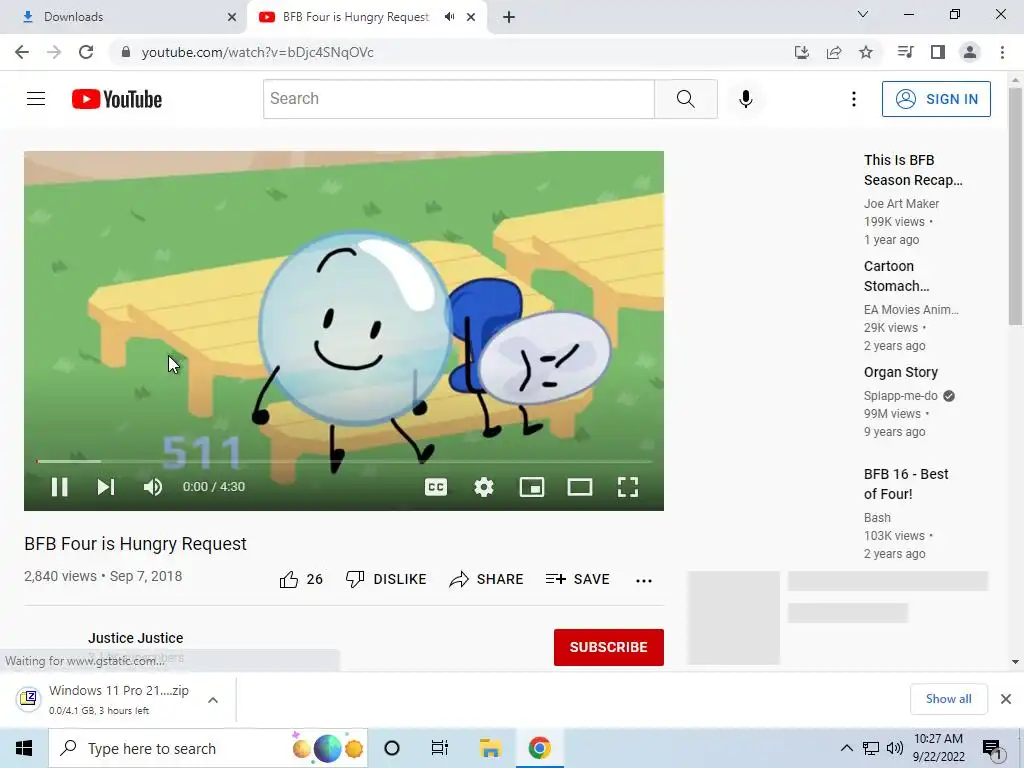Image resolution: width=1024 pixels, height=768 pixels.
Task: Switch to theater mode
Action: click(x=580, y=487)
